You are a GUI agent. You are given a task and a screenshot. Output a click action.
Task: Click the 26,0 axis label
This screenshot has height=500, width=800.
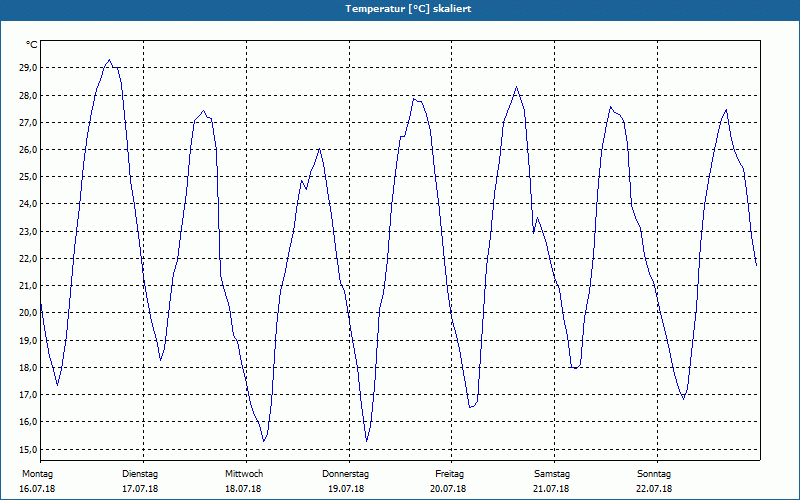pyautogui.click(x=27, y=149)
